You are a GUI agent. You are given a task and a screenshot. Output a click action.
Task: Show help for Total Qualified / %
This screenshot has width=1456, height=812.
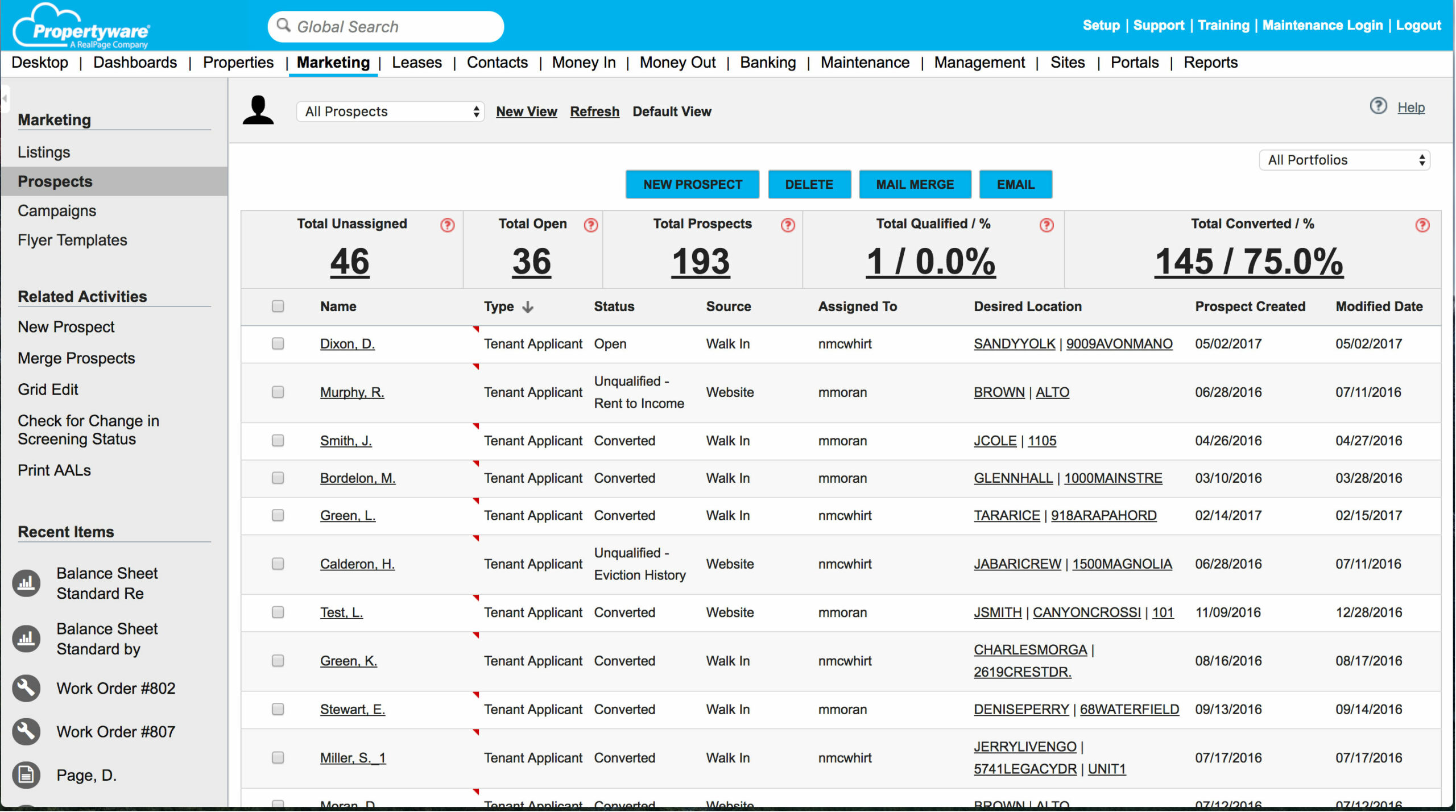(1046, 226)
